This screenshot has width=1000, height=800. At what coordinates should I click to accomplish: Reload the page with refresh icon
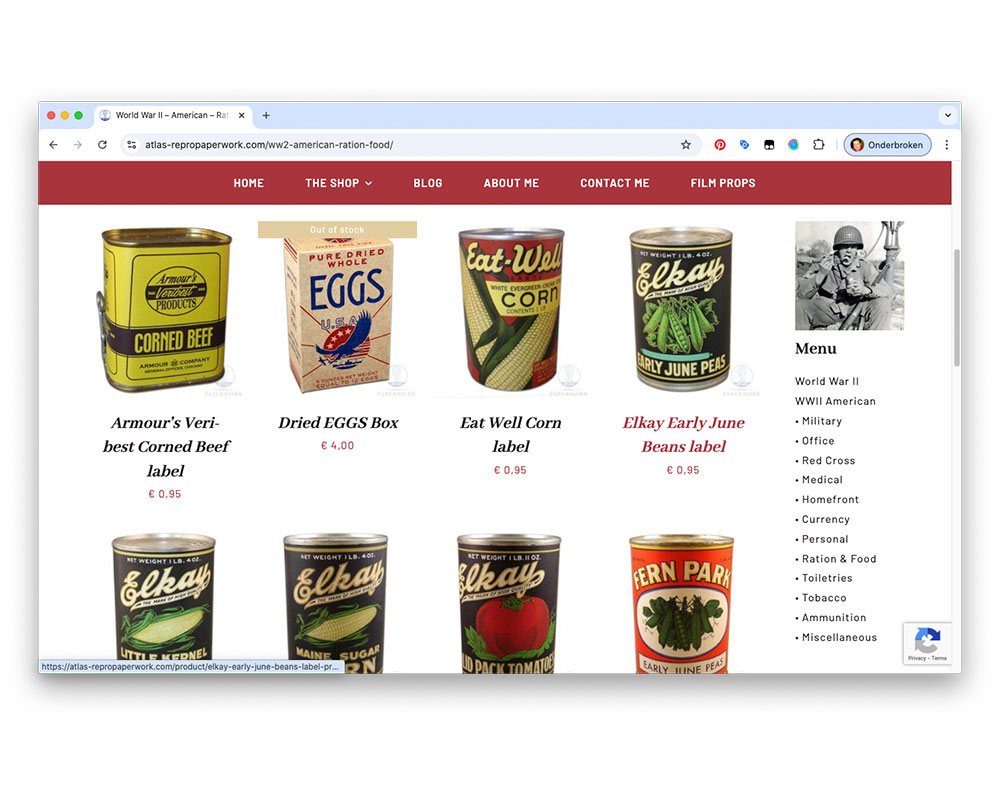click(102, 145)
